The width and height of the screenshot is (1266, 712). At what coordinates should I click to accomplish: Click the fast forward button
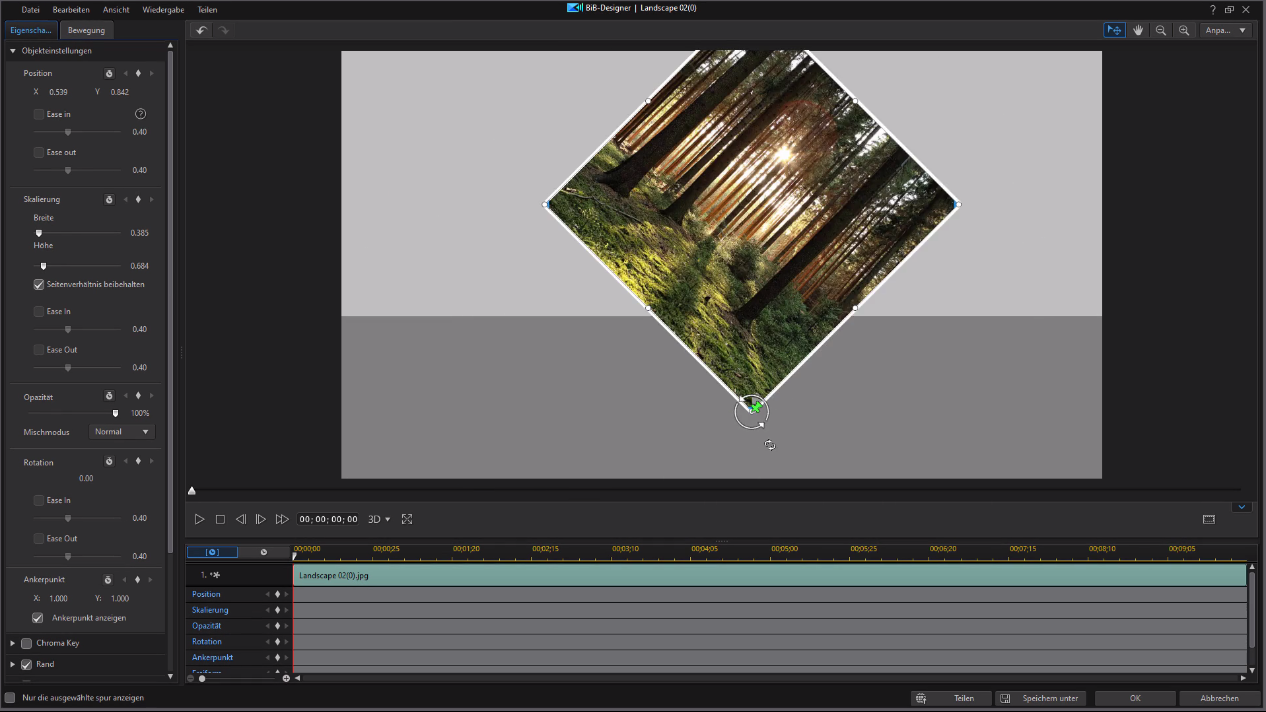coord(282,519)
